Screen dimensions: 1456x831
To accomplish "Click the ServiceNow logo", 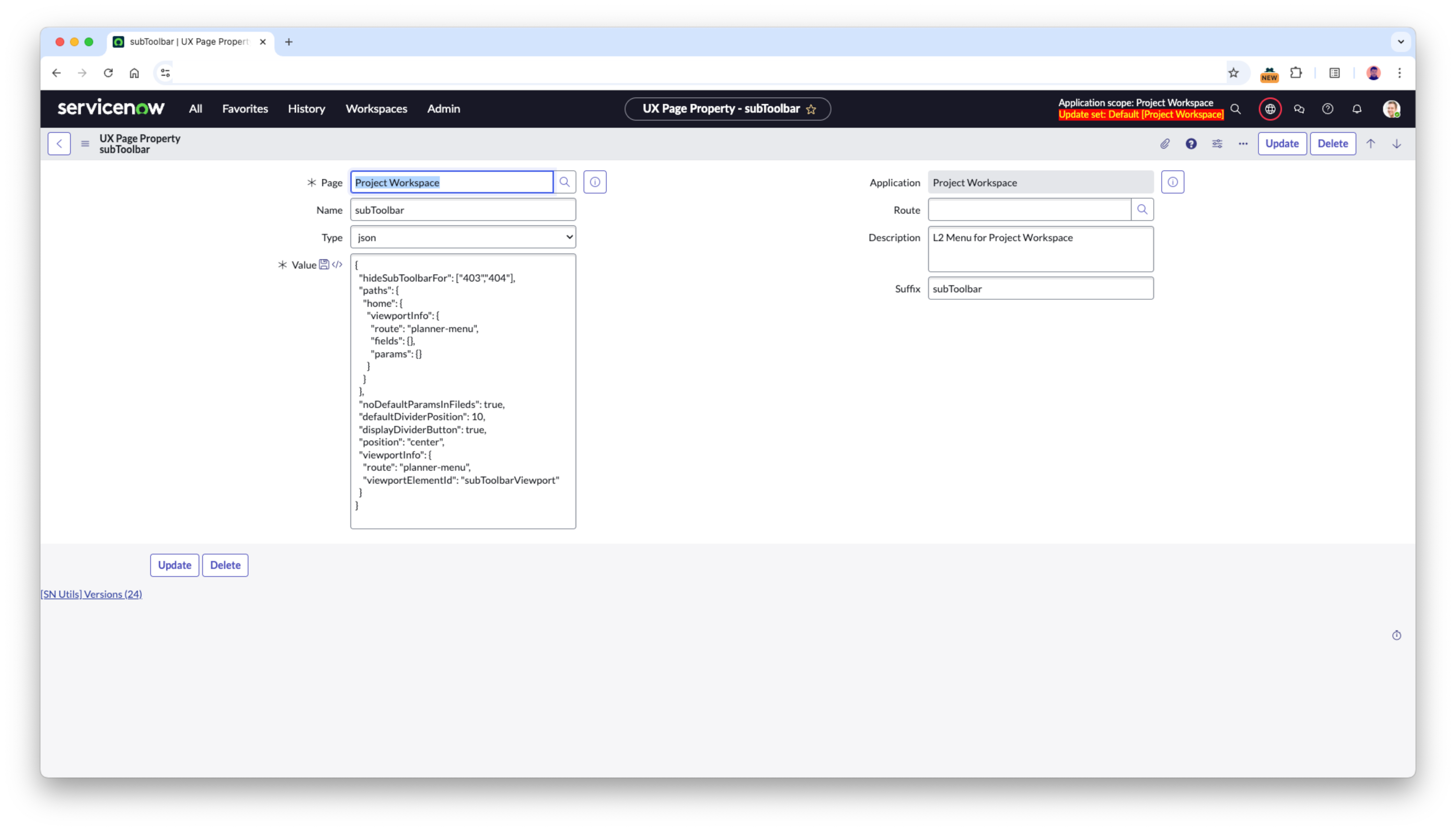I will click(111, 108).
